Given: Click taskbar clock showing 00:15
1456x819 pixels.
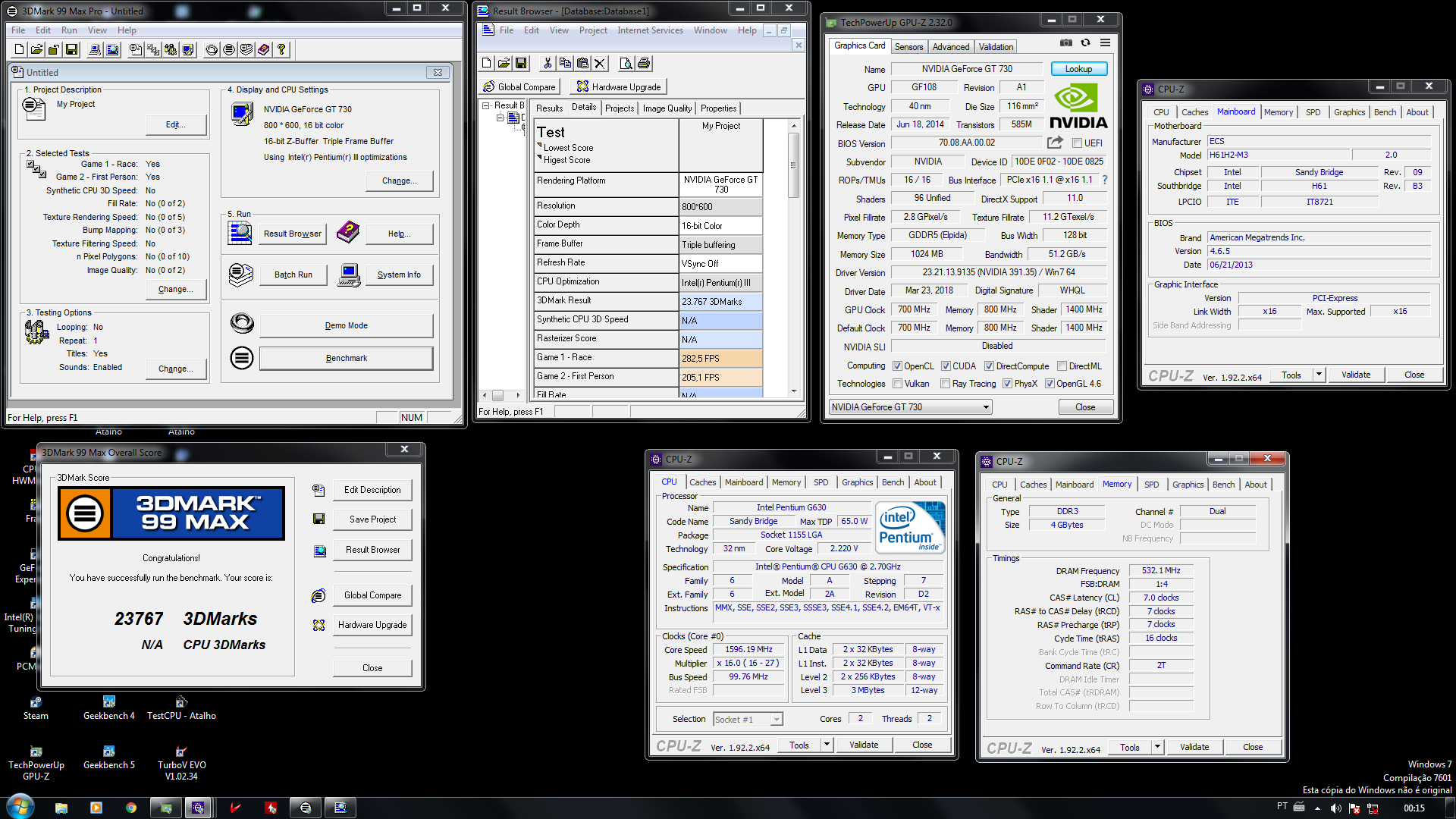Looking at the screenshot, I should (1414, 808).
